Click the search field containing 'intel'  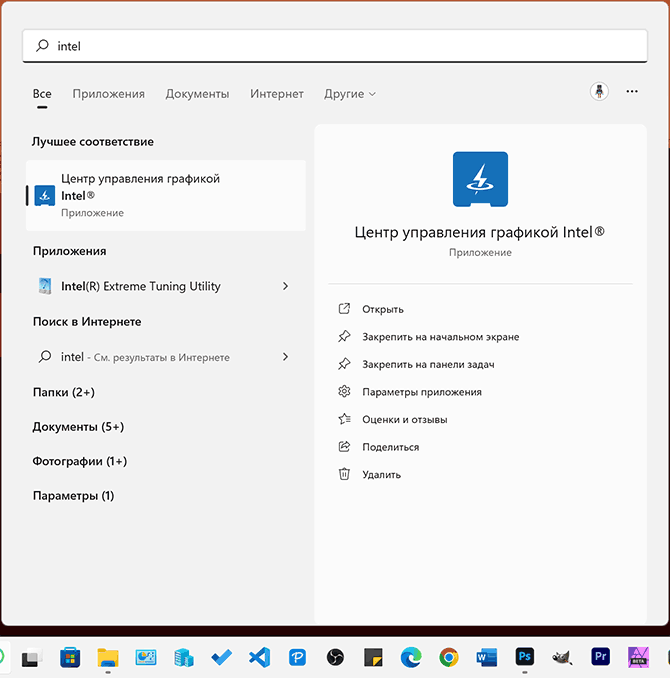335,46
